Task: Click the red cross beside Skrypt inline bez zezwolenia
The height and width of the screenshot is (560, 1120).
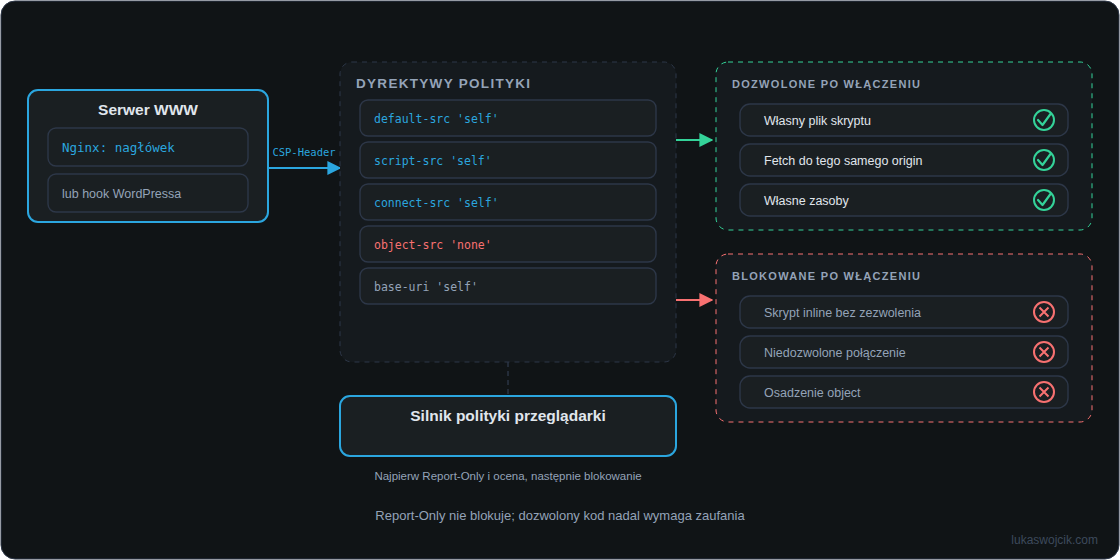Action: (1044, 312)
